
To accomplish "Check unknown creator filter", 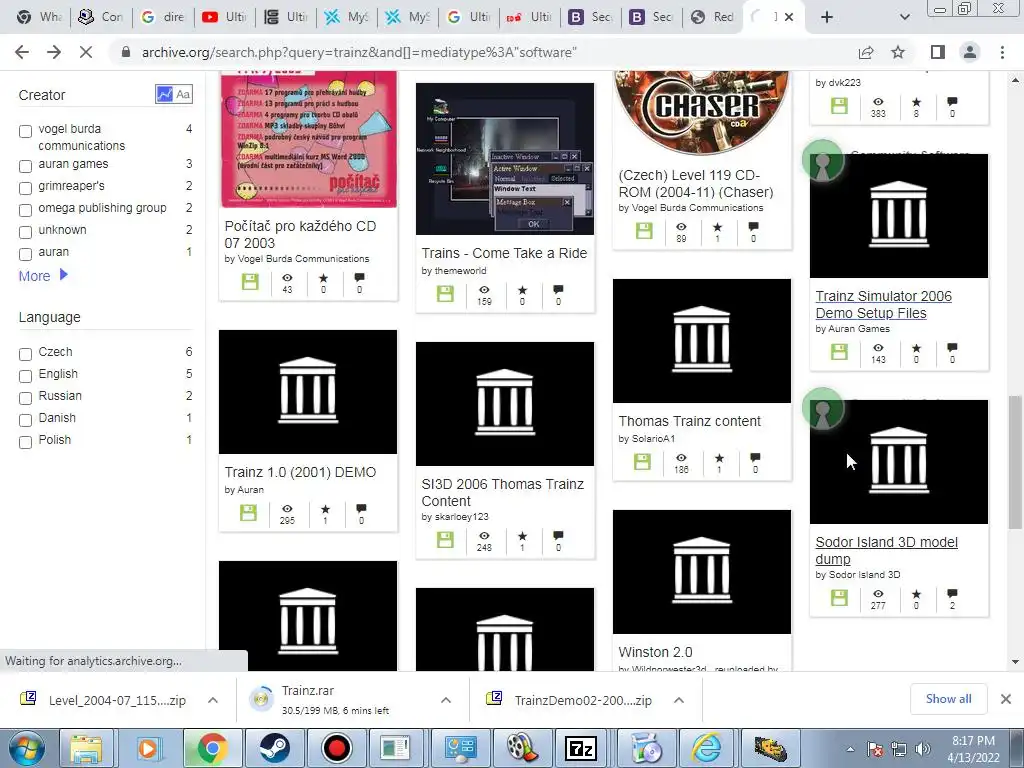I will [25, 232].
